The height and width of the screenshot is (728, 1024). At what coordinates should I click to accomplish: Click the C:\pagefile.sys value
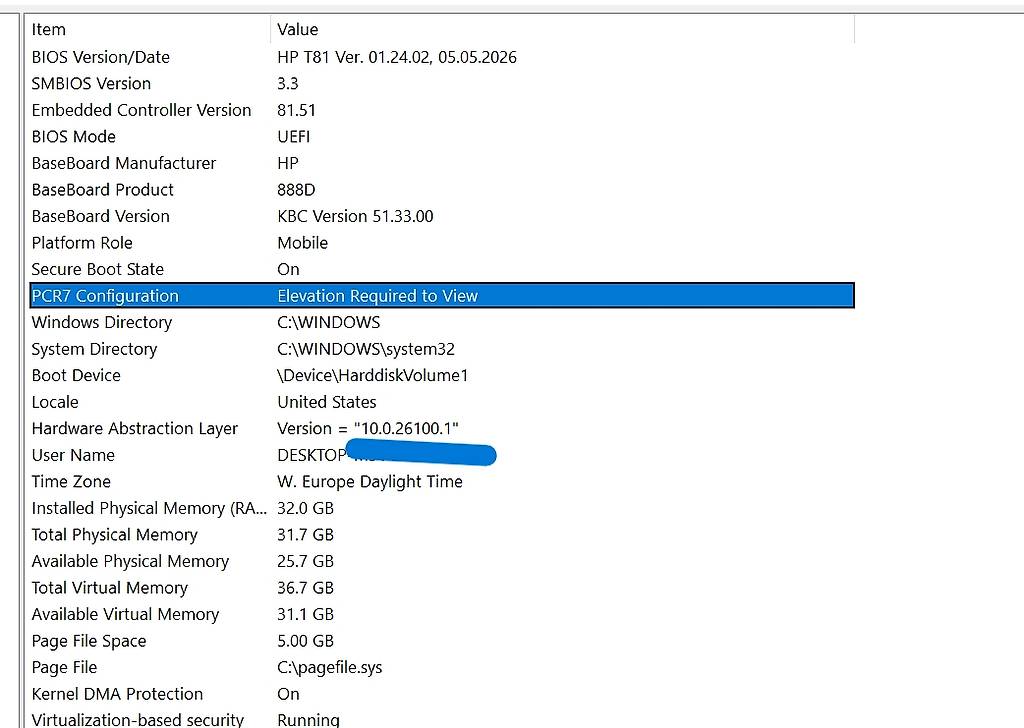[330, 667]
